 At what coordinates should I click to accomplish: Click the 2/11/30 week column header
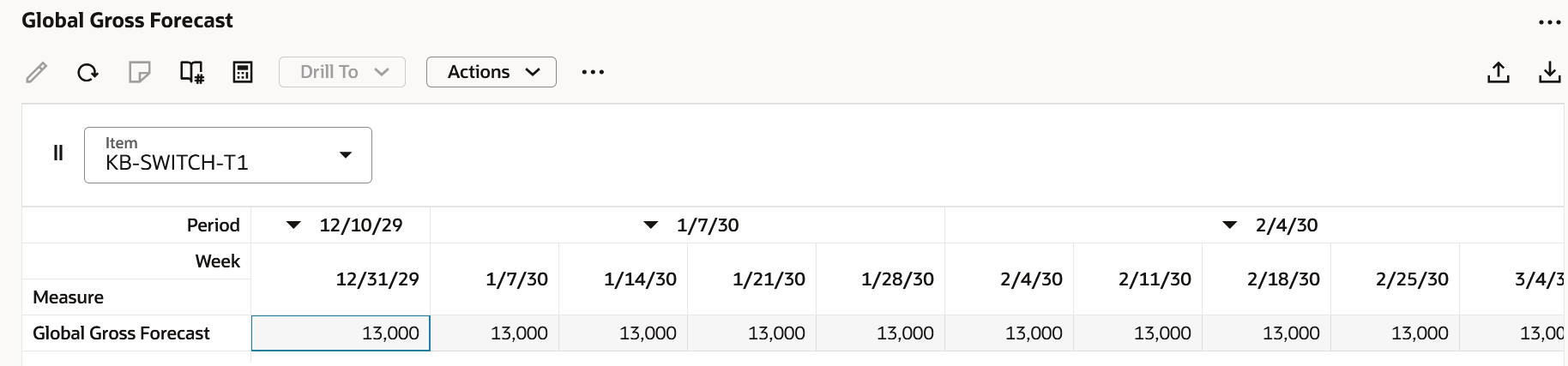(1155, 279)
